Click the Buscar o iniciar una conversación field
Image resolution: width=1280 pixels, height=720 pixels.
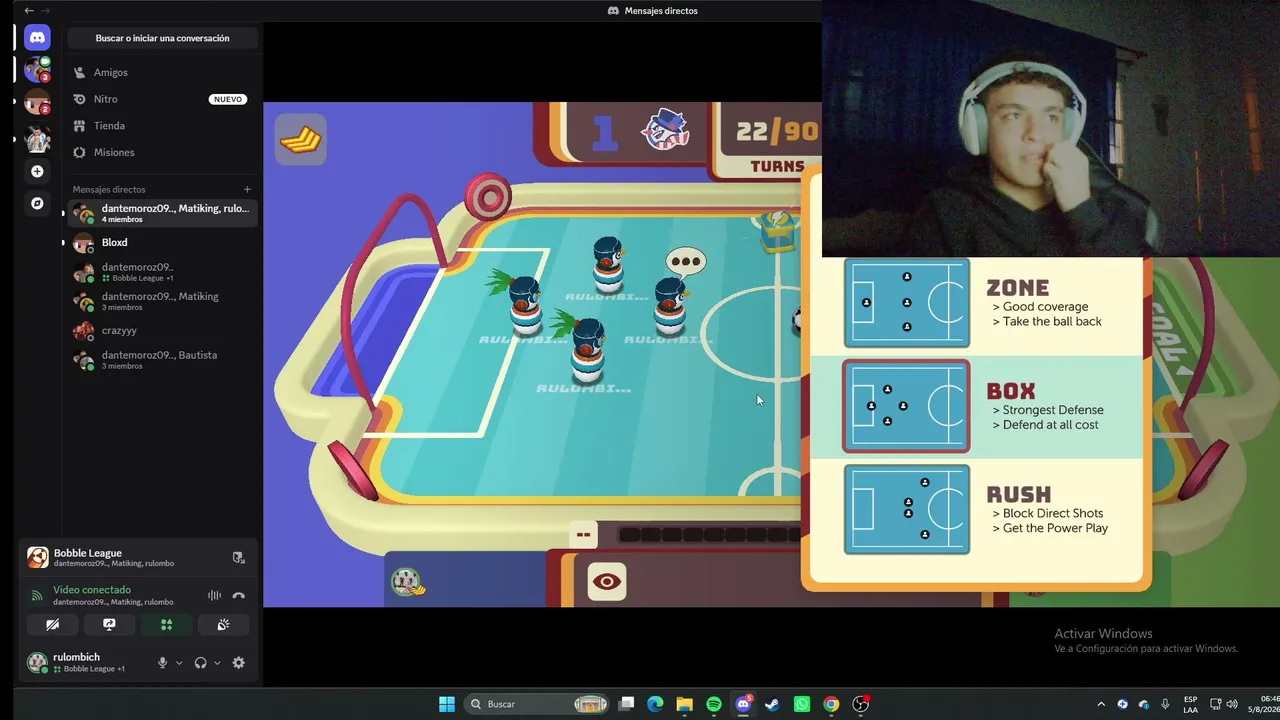tap(162, 38)
